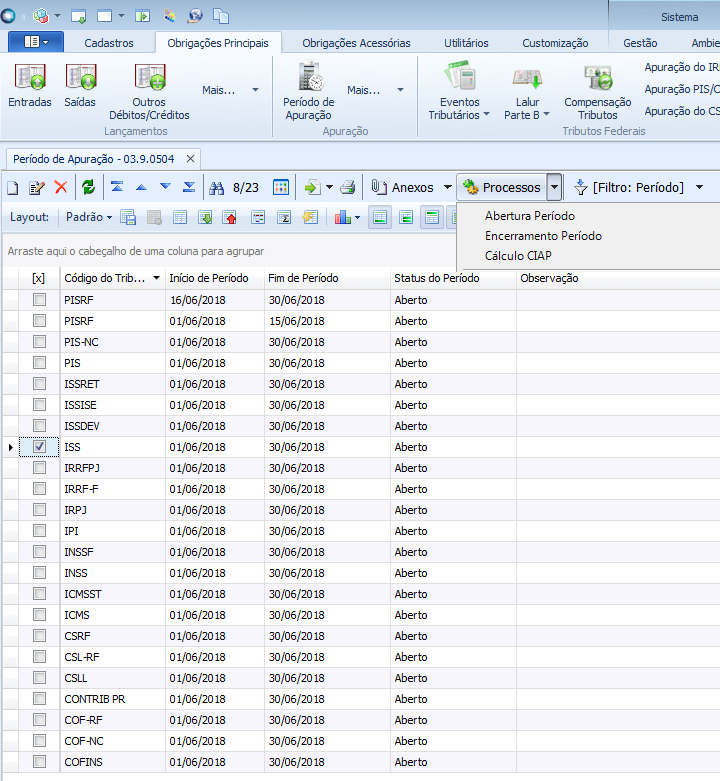Open the Customização ribbon tab

coord(555,43)
